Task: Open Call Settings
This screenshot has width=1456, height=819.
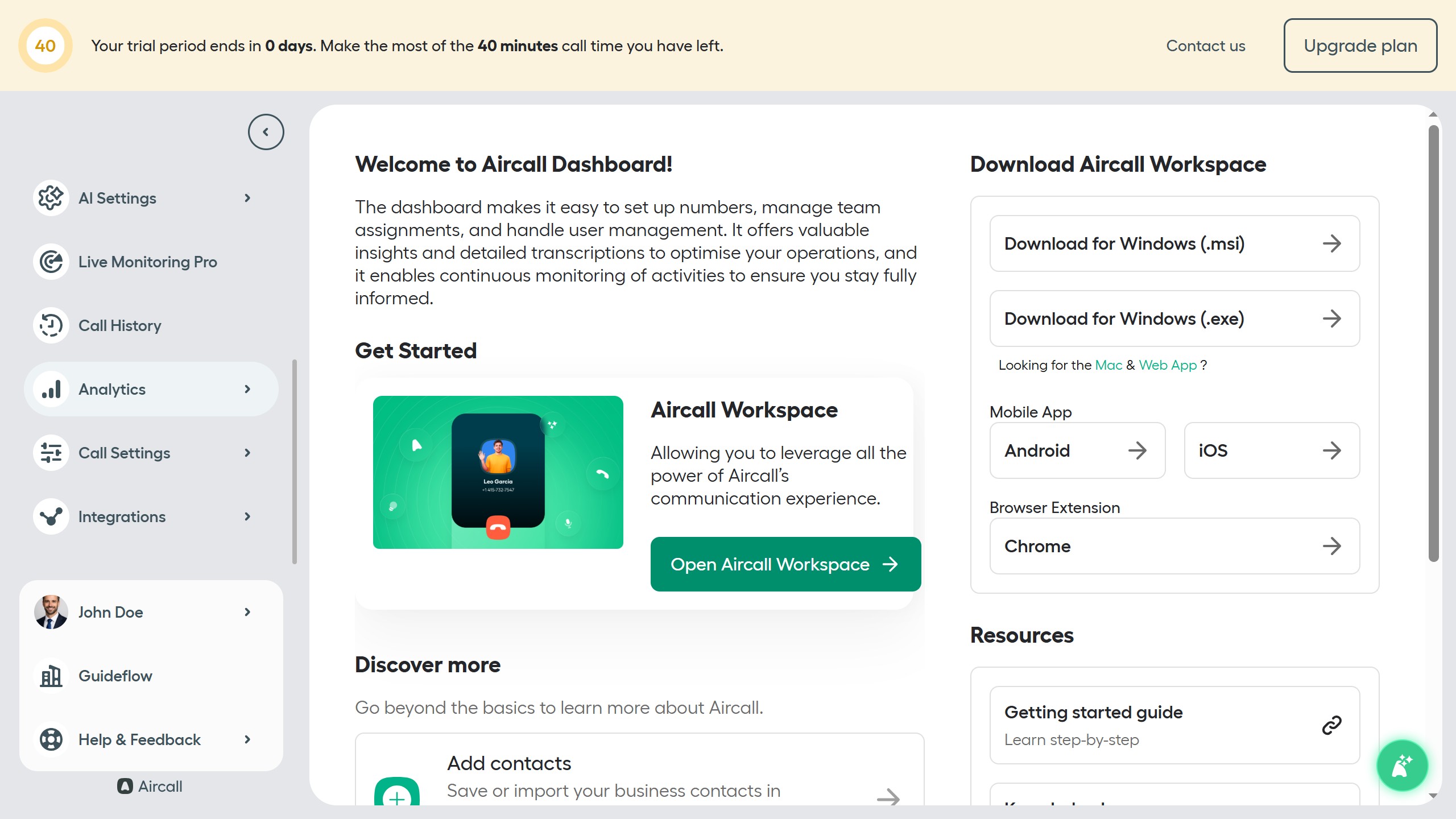Action: tap(151, 453)
